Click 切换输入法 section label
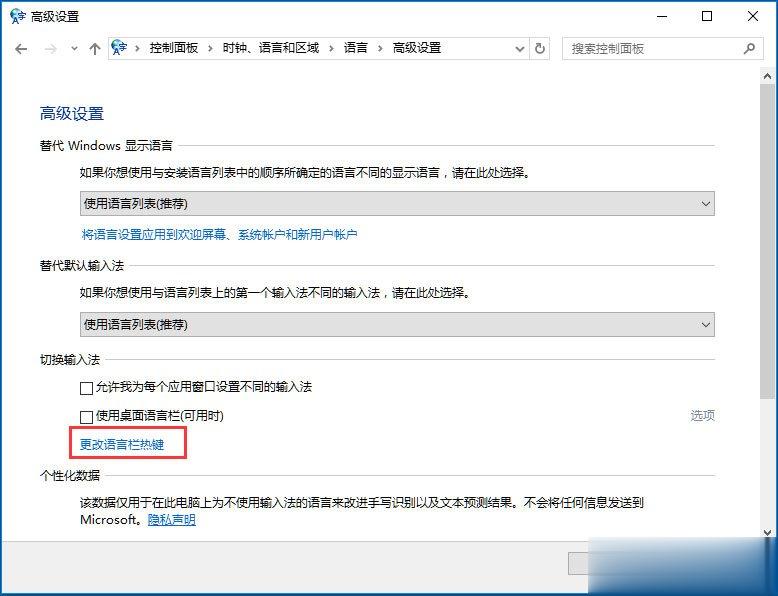This screenshot has width=778, height=596. pos(70,359)
